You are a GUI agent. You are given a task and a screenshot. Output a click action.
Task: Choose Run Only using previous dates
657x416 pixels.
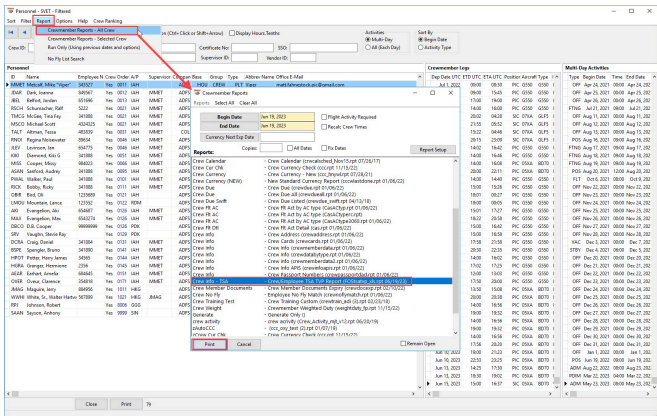point(94,47)
